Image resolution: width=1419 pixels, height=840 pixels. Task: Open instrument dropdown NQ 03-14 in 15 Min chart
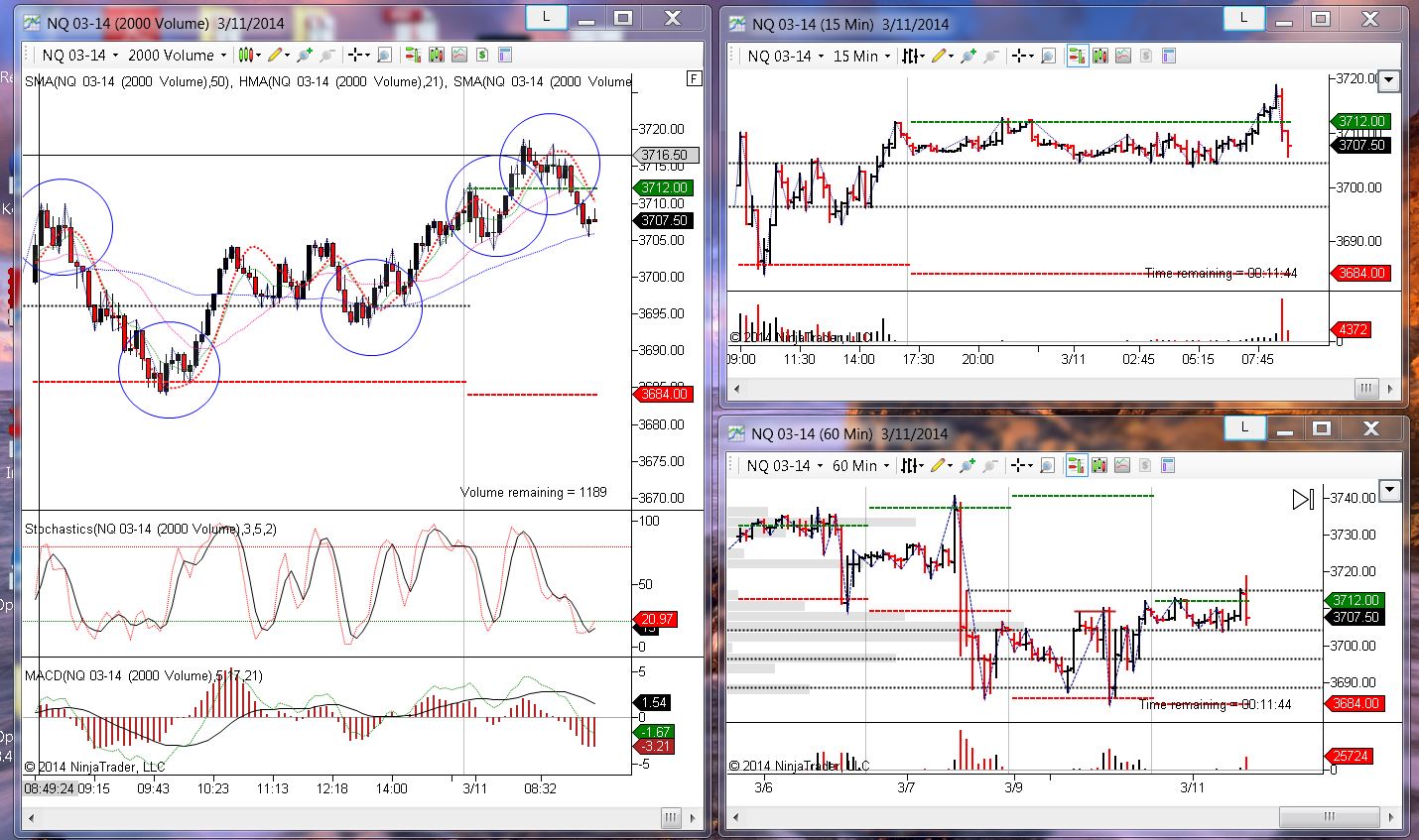click(x=786, y=57)
